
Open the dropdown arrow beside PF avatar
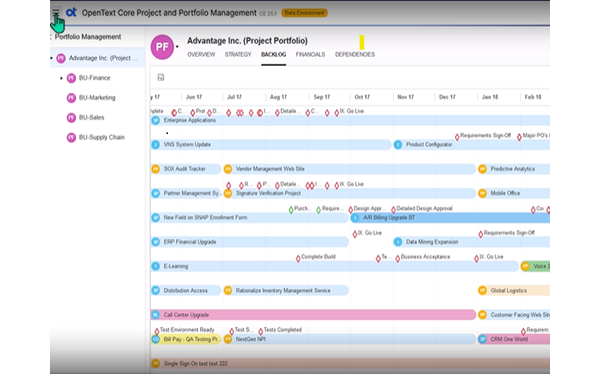pos(177,47)
